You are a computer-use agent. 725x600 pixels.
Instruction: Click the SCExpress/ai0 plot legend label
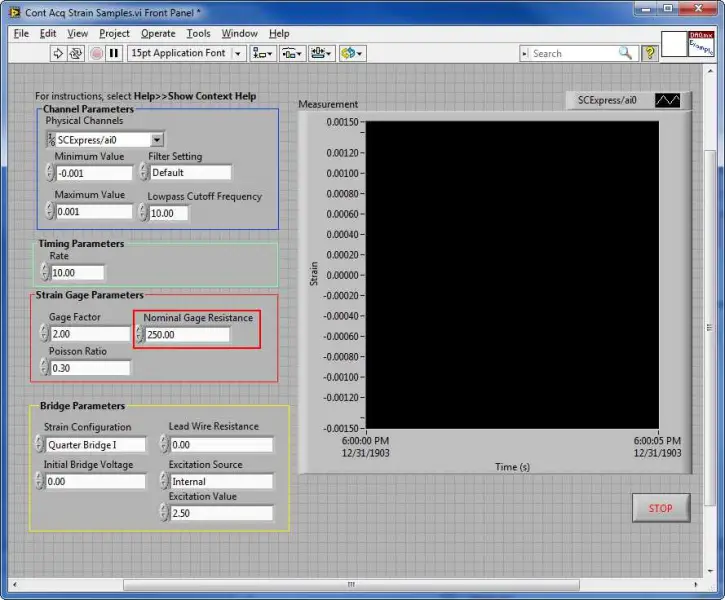click(x=607, y=100)
